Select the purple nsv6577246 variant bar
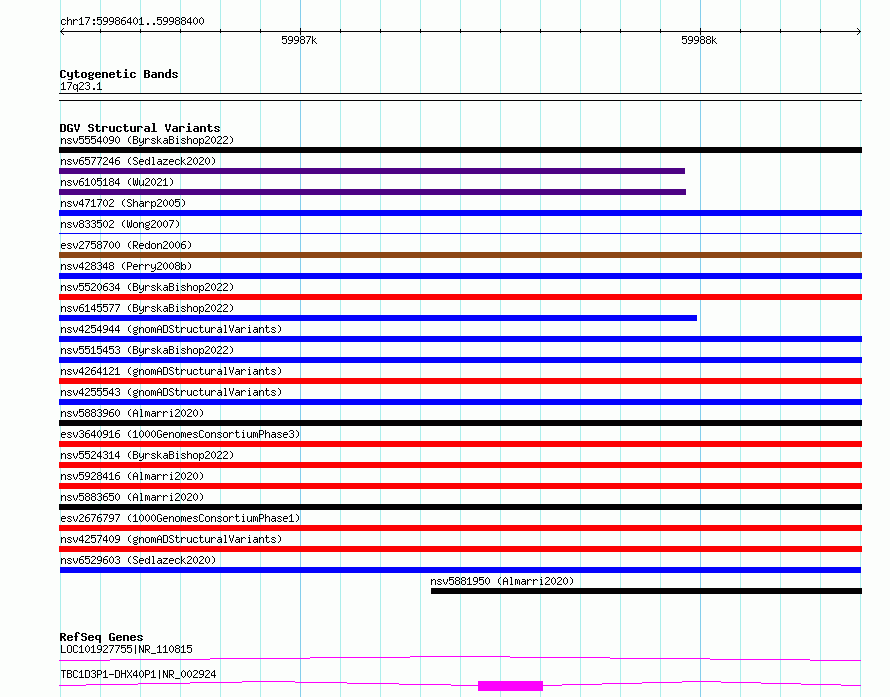 pyautogui.click(x=372, y=171)
